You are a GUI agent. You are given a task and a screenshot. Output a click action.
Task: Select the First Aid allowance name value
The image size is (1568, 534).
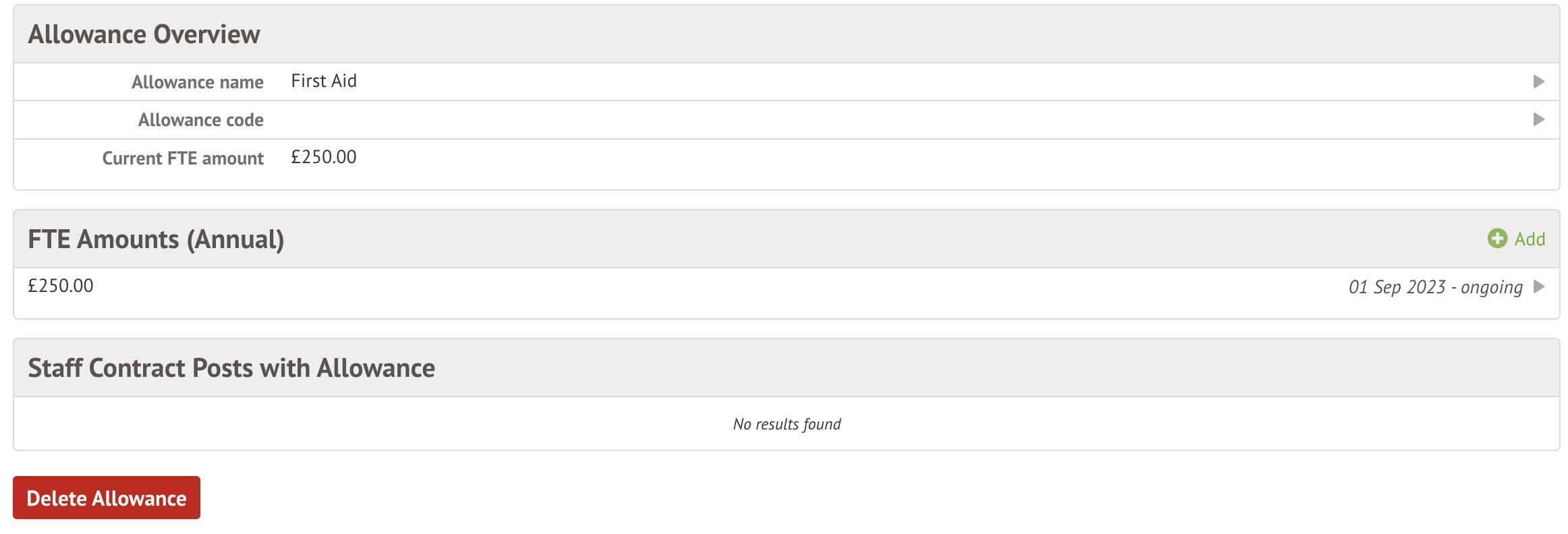324,82
